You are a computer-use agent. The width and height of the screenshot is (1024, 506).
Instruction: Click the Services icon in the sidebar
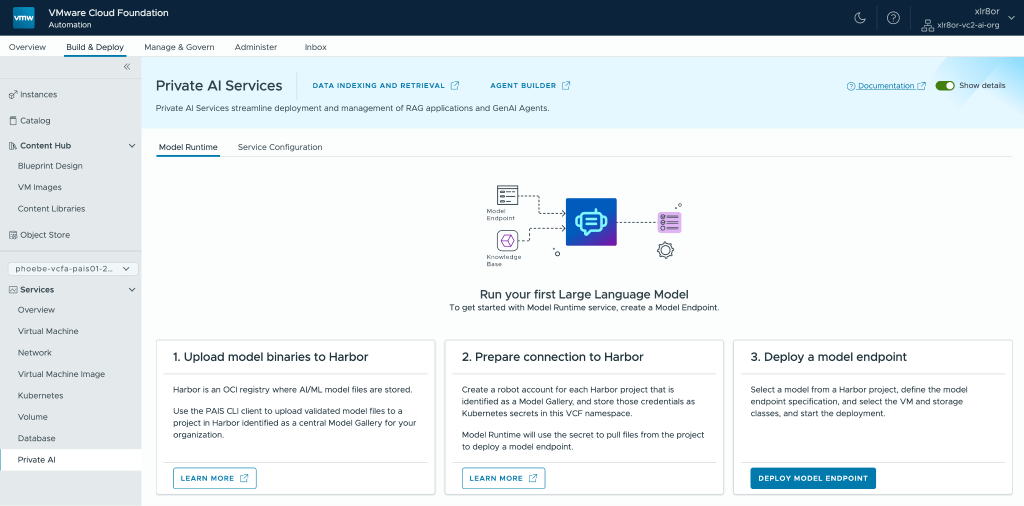click(x=13, y=289)
